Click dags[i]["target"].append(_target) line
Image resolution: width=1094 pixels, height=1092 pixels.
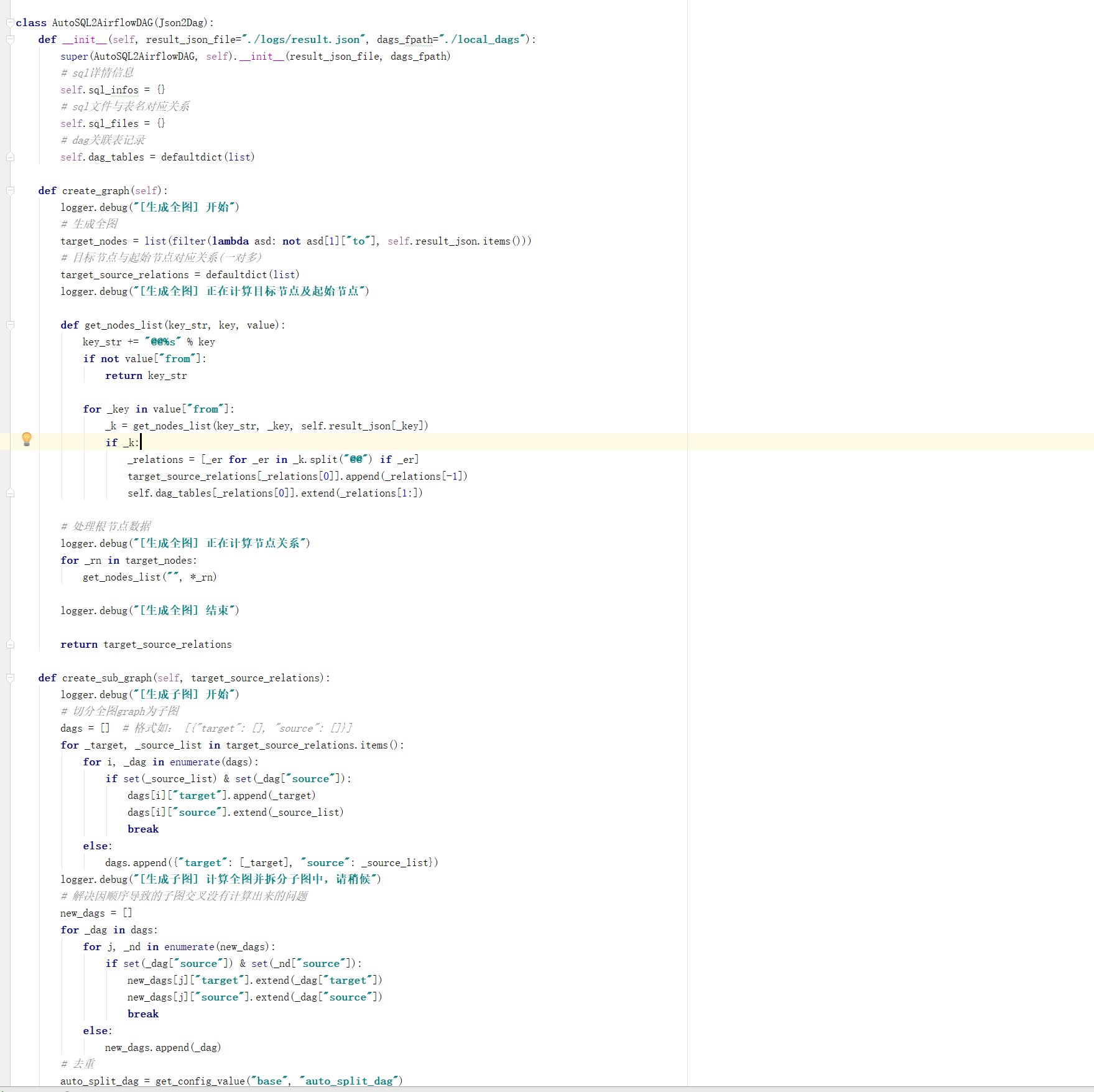[221, 795]
